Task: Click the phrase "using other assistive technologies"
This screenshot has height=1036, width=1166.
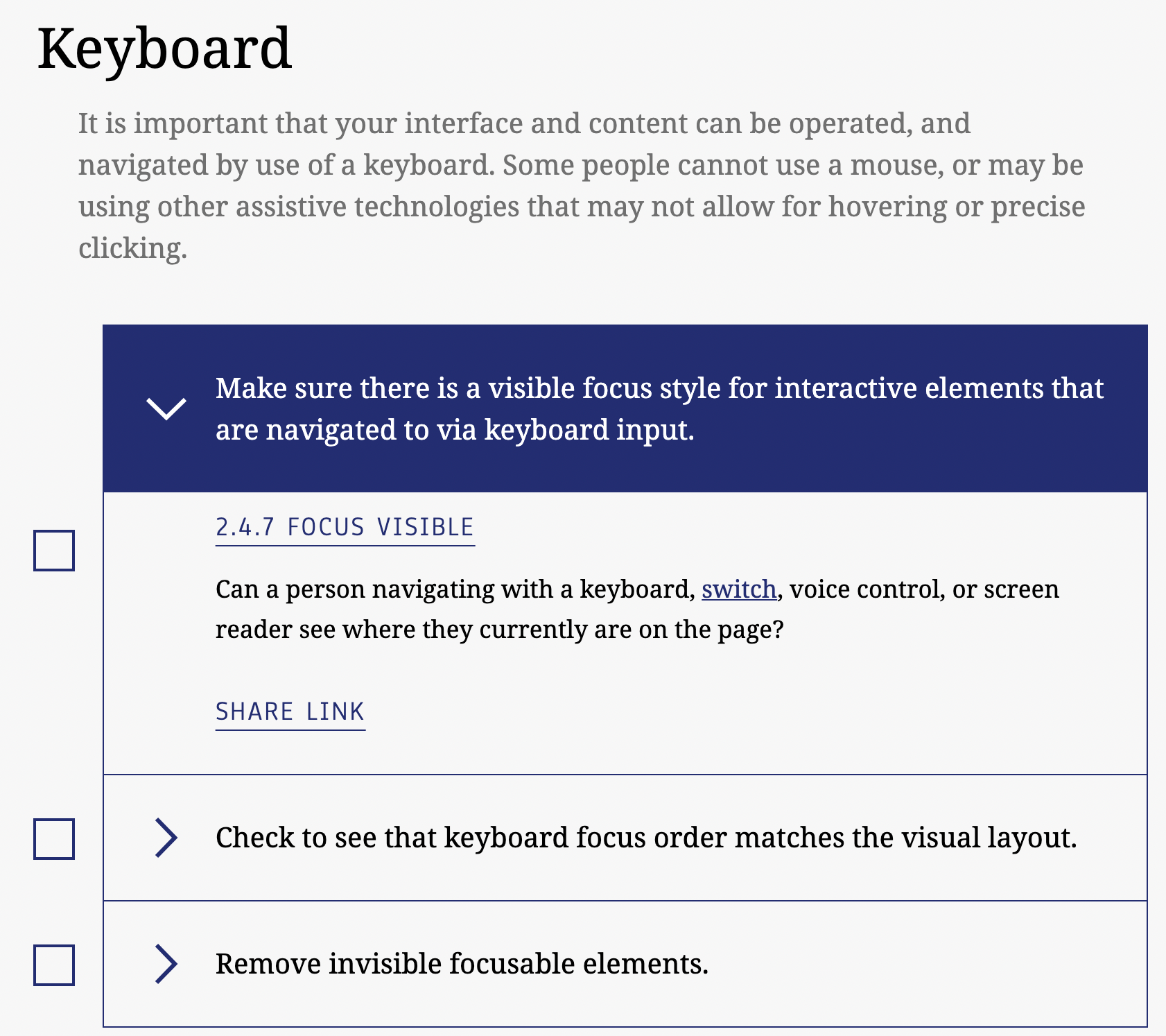Action: [298, 207]
